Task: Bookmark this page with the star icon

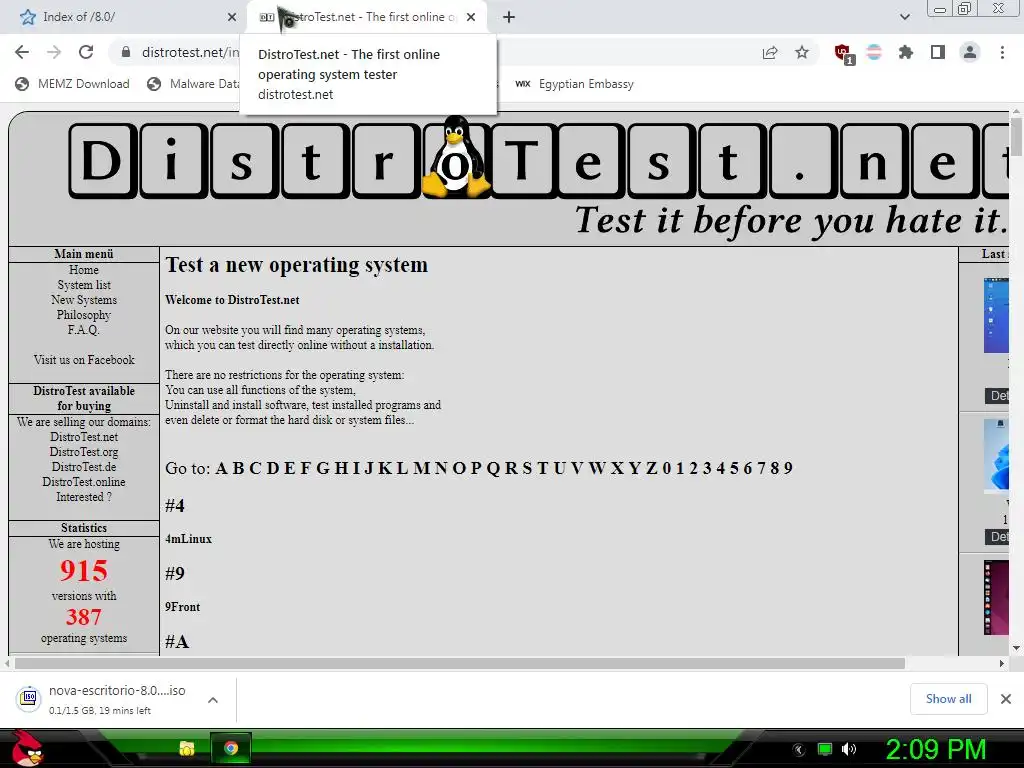Action: click(x=802, y=52)
